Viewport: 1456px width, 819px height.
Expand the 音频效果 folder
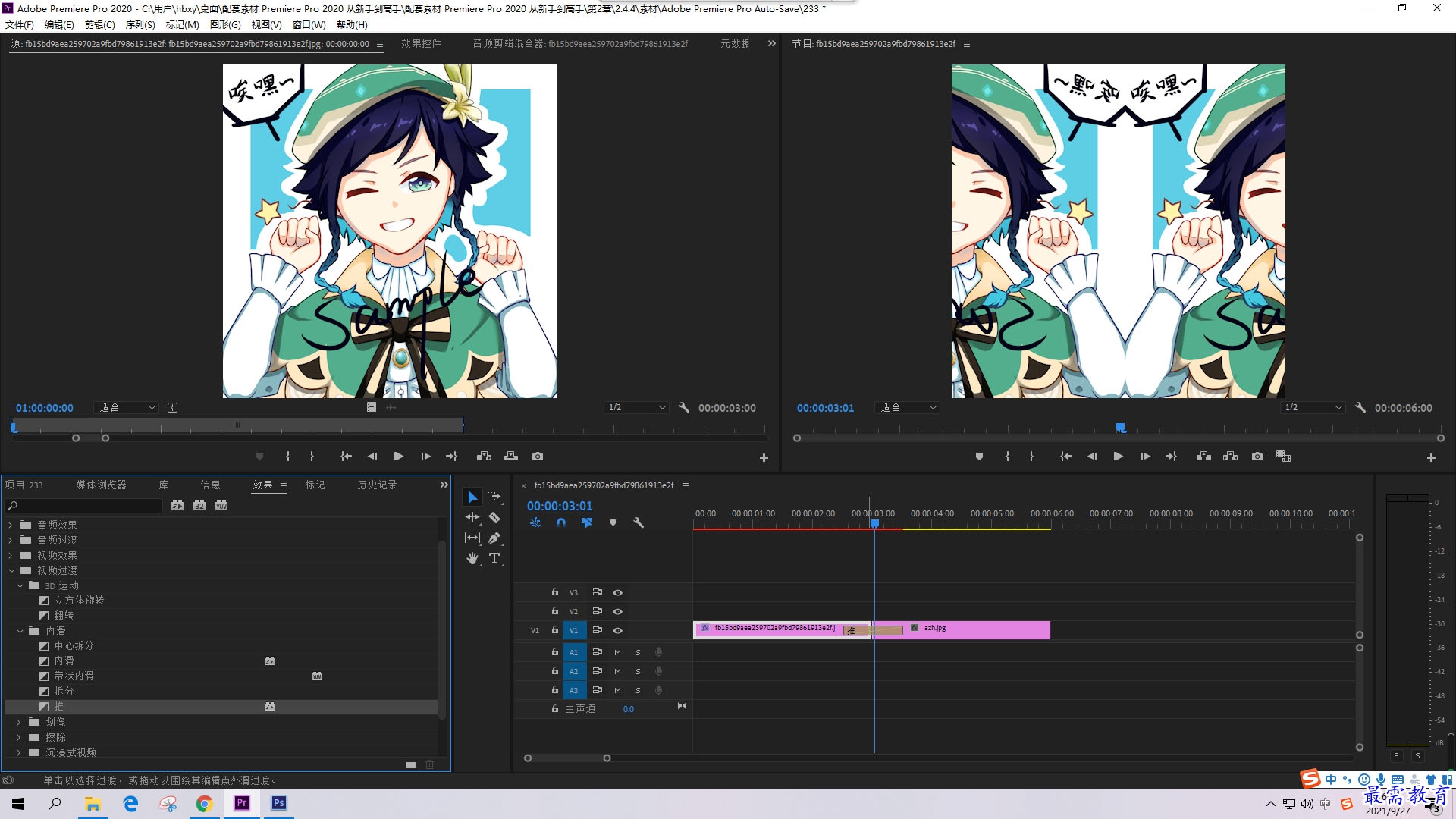[x=11, y=525]
